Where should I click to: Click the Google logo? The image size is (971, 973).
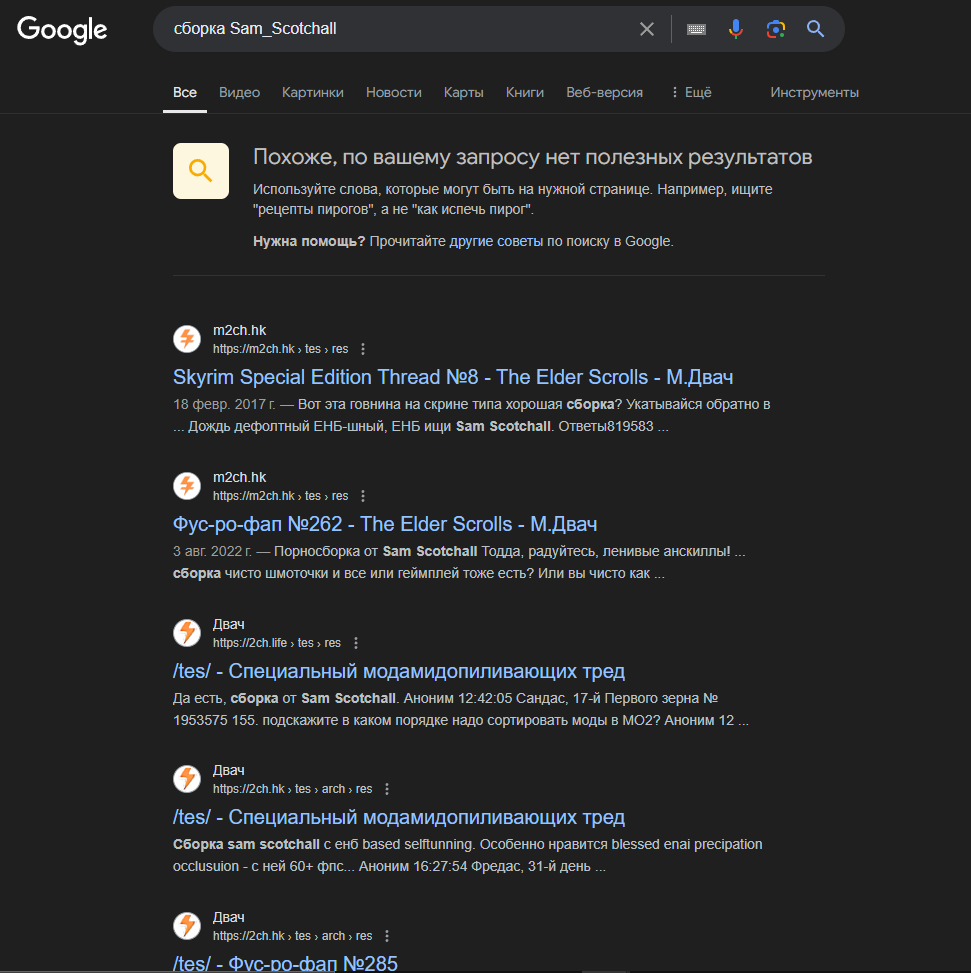[x=62, y=29]
